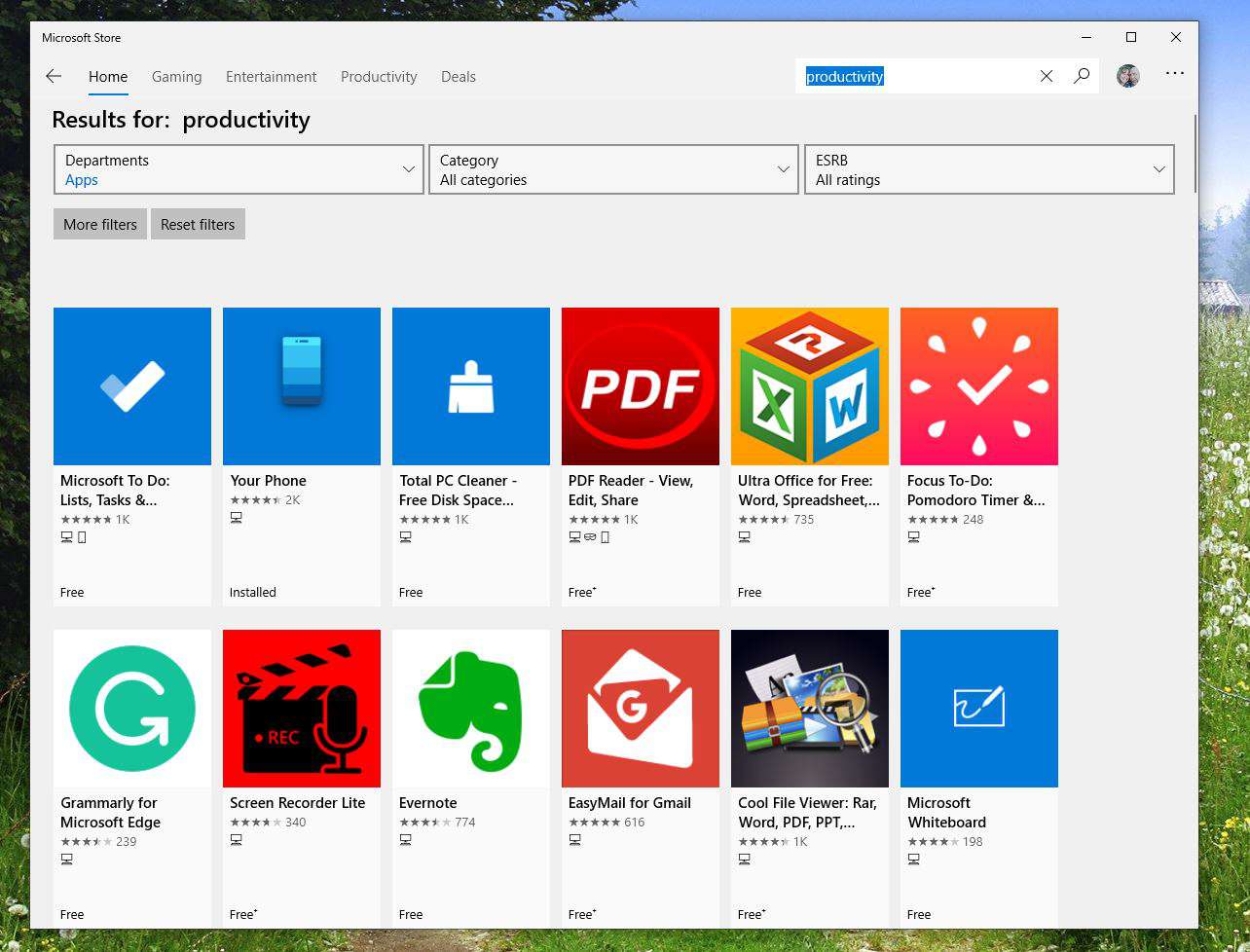This screenshot has height=952, width=1250.
Task: Open the Microsoft To Do app tile
Action: [131, 386]
